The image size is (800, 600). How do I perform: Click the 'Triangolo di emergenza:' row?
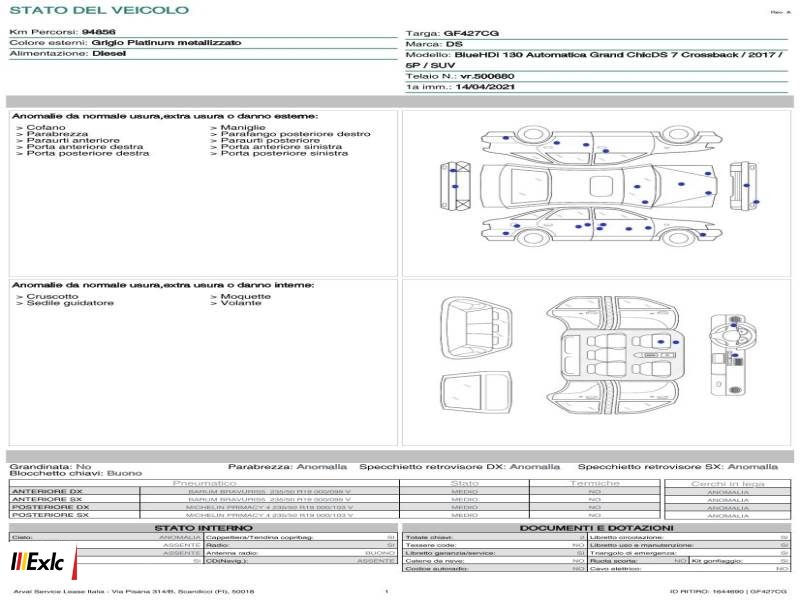(689, 553)
